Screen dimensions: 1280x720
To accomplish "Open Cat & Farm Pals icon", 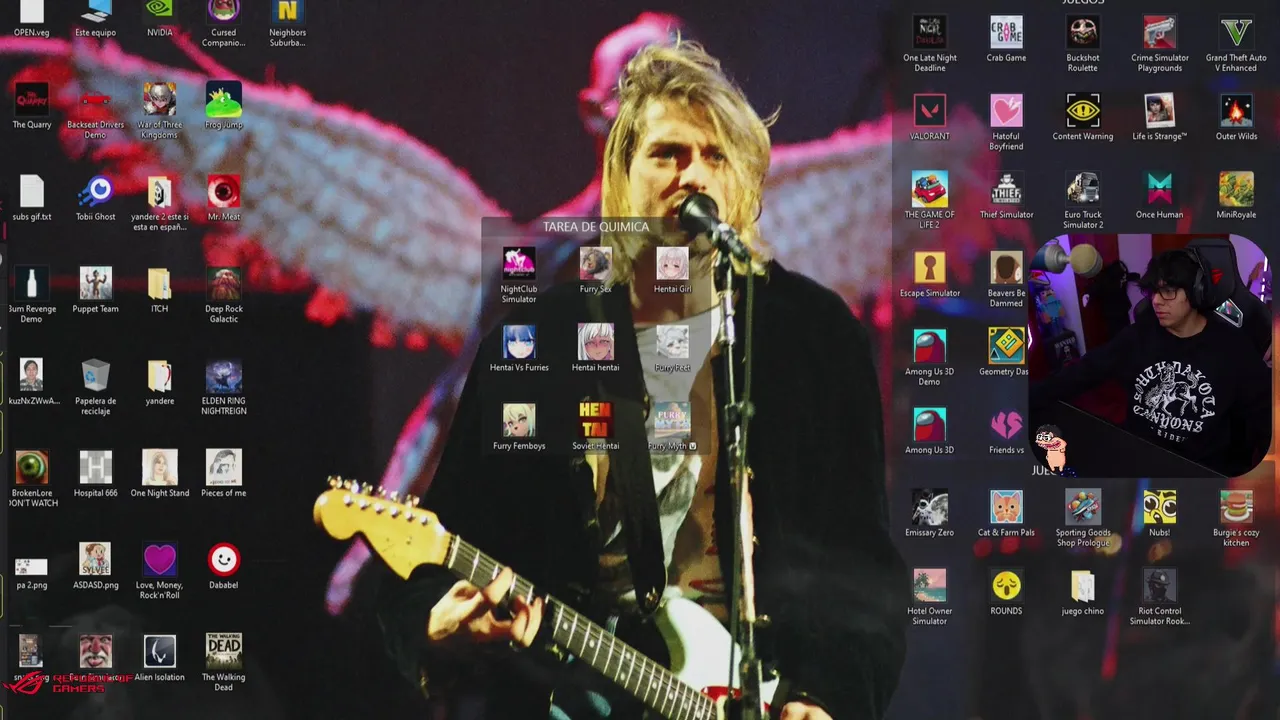I will pos(1006,507).
